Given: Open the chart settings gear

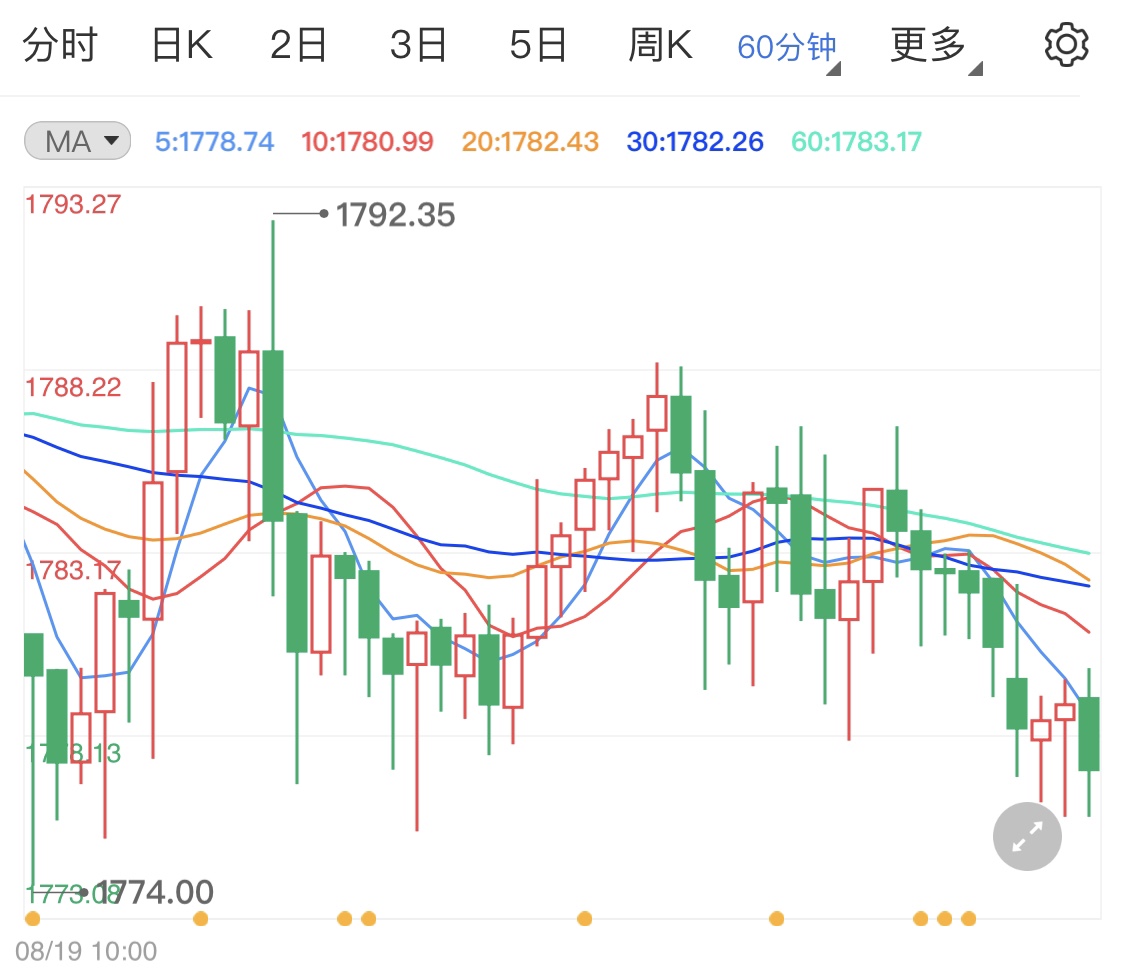Looking at the screenshot, I should coord(1065,42).
